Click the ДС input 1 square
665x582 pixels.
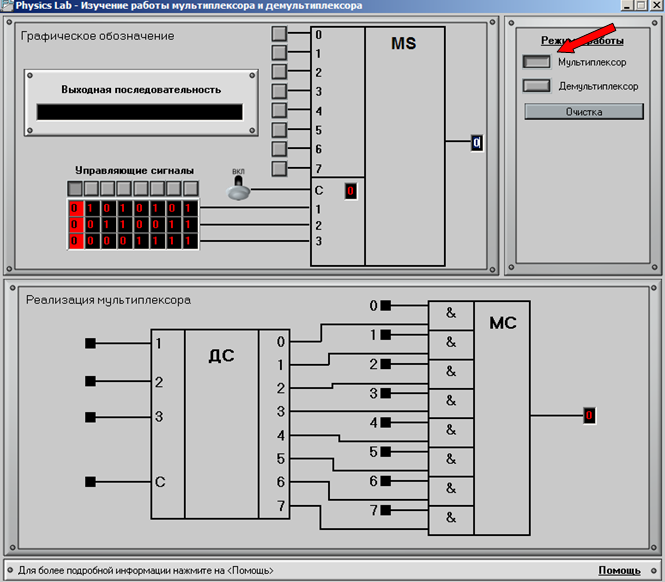coord(90,343)
